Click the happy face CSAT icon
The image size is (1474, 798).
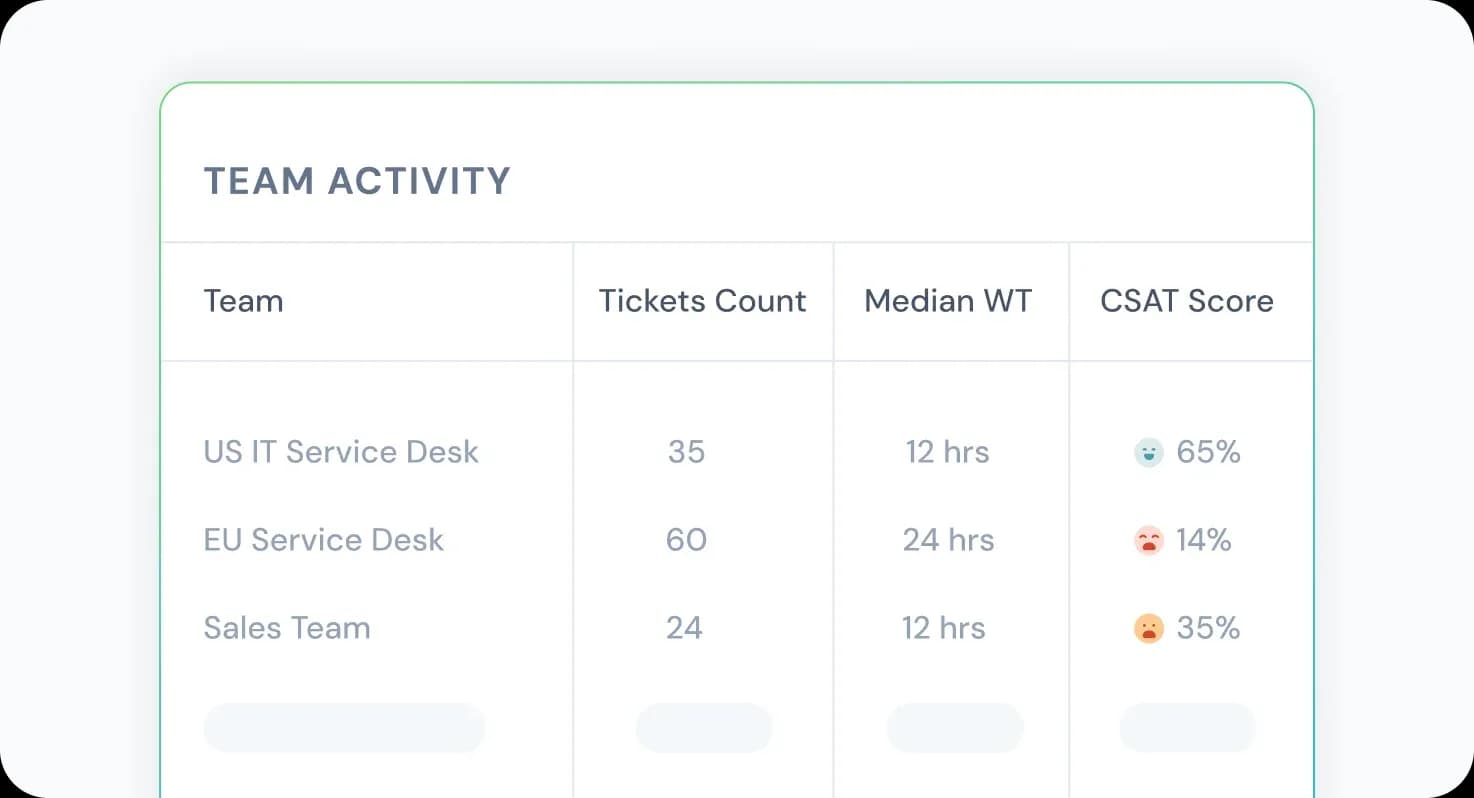(x=1149, y=453)
